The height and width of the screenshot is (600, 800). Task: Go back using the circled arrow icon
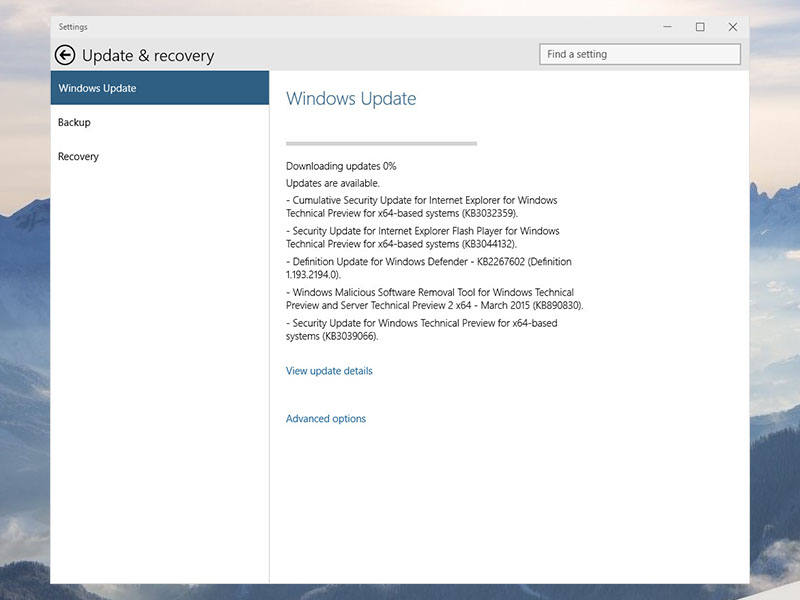pos(65,55)
